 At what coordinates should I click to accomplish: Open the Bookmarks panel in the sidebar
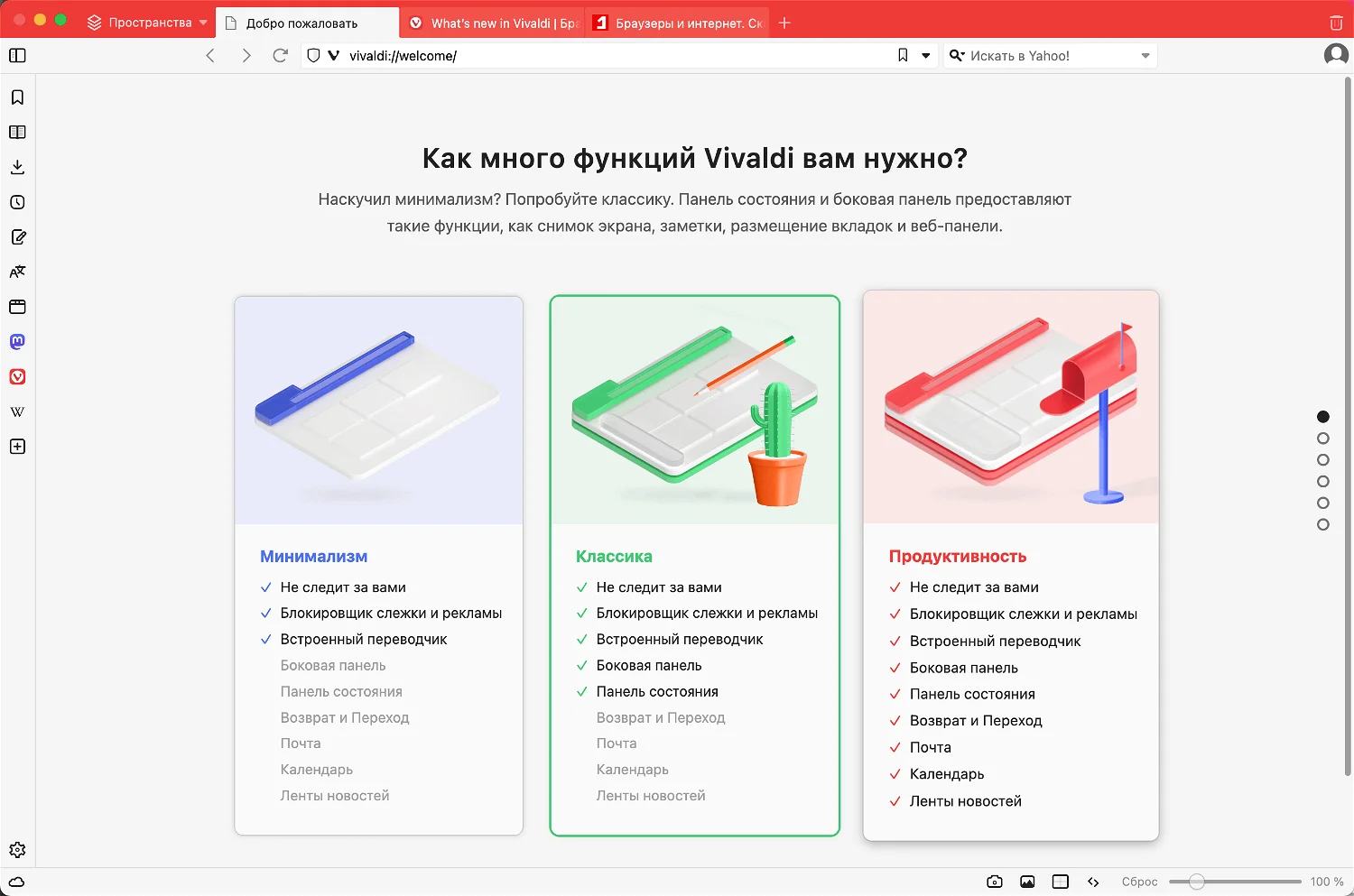coord(17,97)
